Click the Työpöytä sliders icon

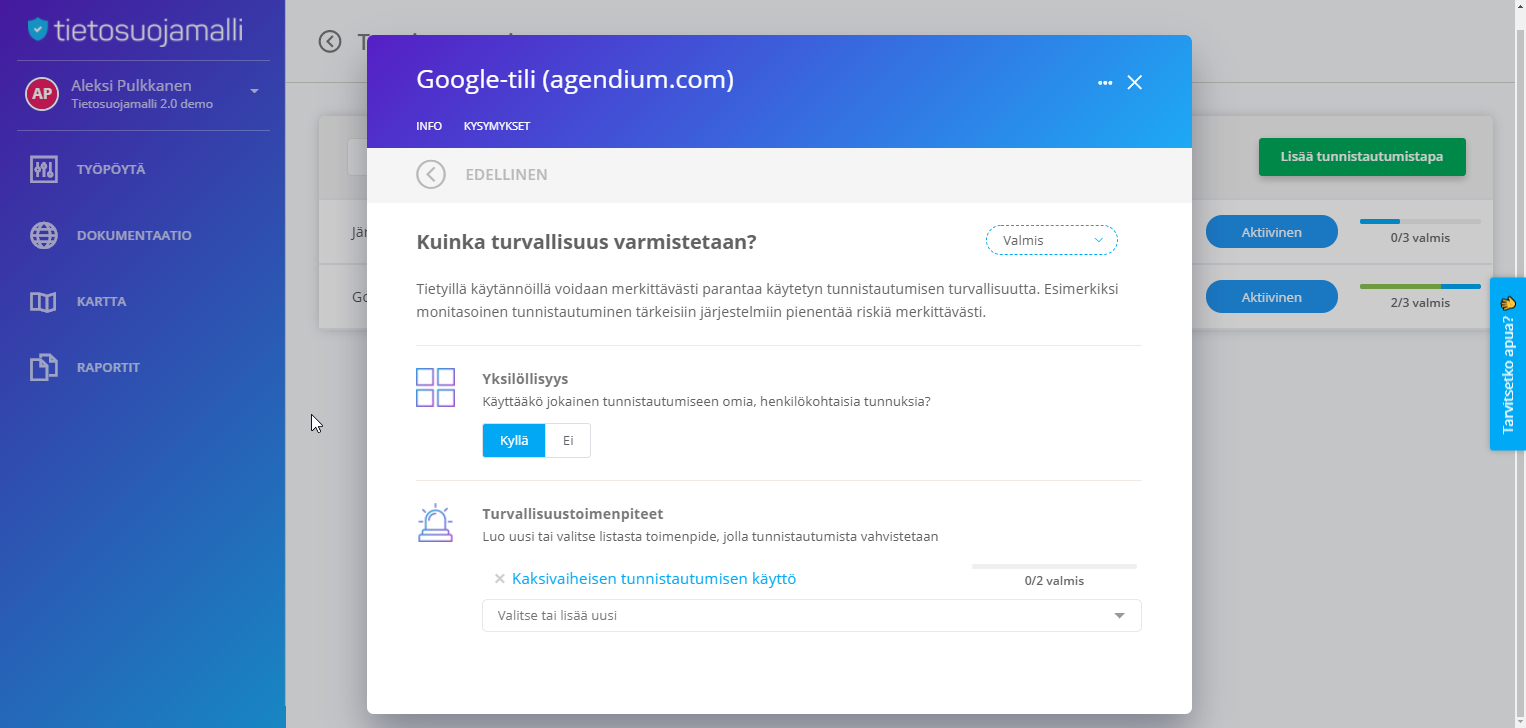[x=43, y=170]
